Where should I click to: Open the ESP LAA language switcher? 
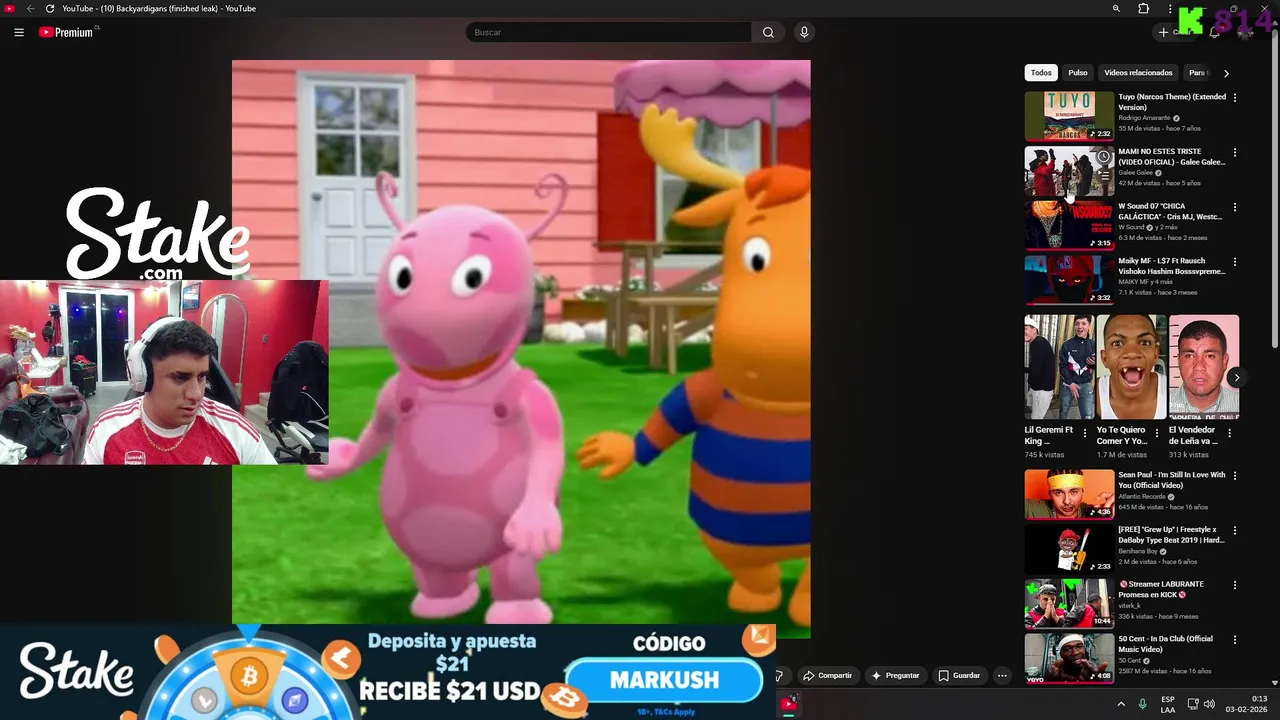click(1168, 704)
